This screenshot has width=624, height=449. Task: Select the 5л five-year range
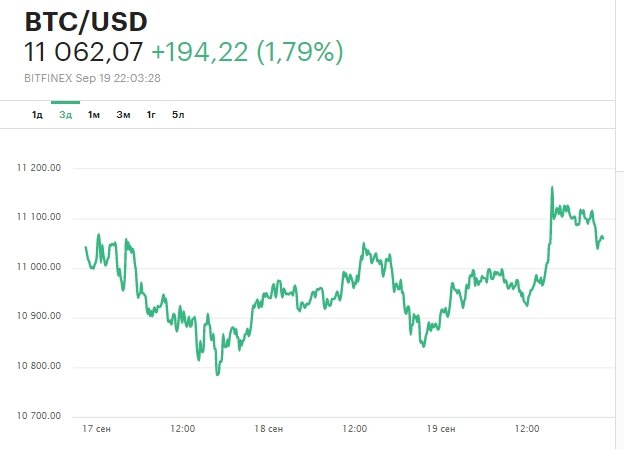[178, 115]
